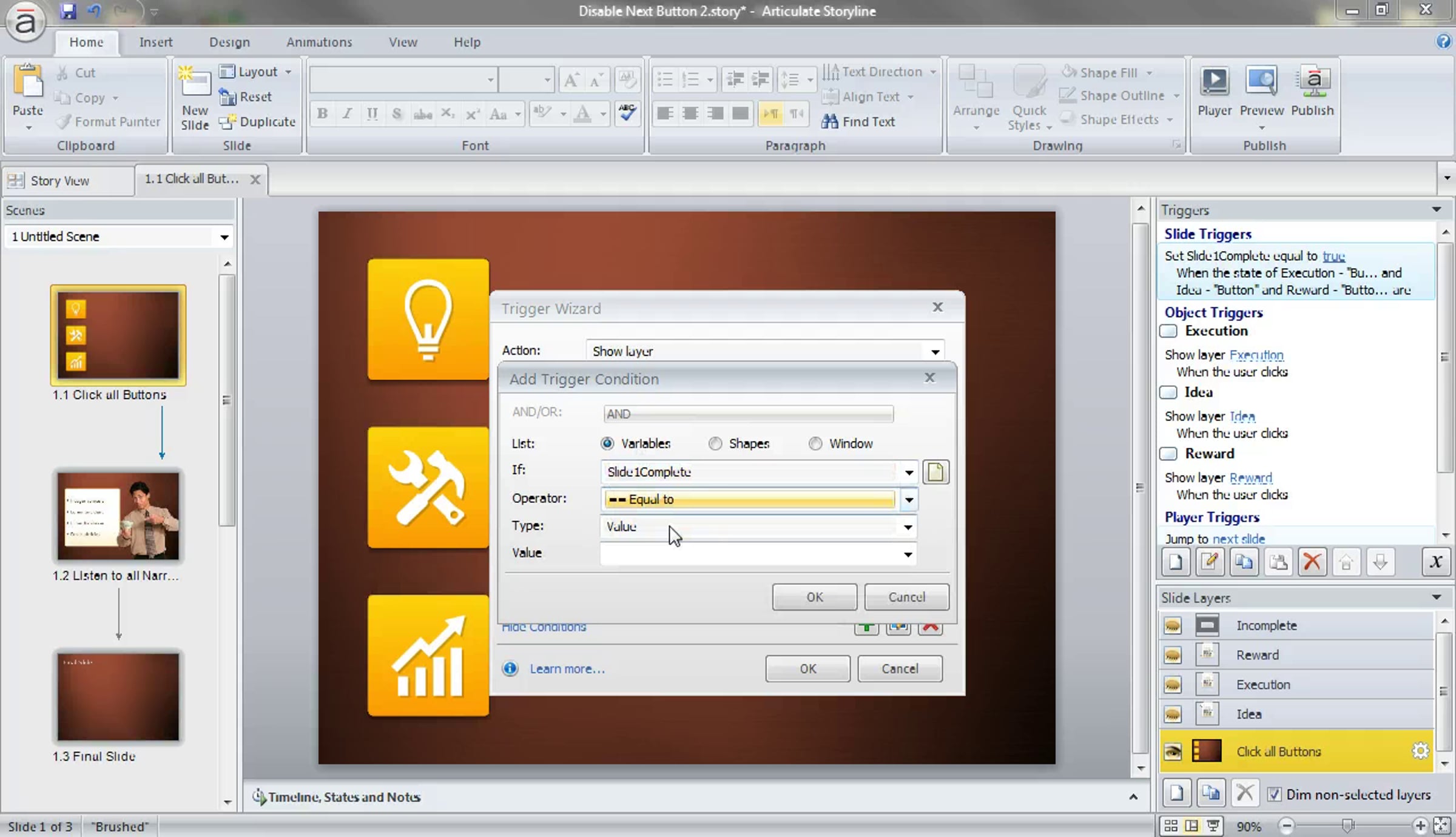The image size is (1456, 837).
Task: Click new variable icon beside If field
Action: point(935,472)
